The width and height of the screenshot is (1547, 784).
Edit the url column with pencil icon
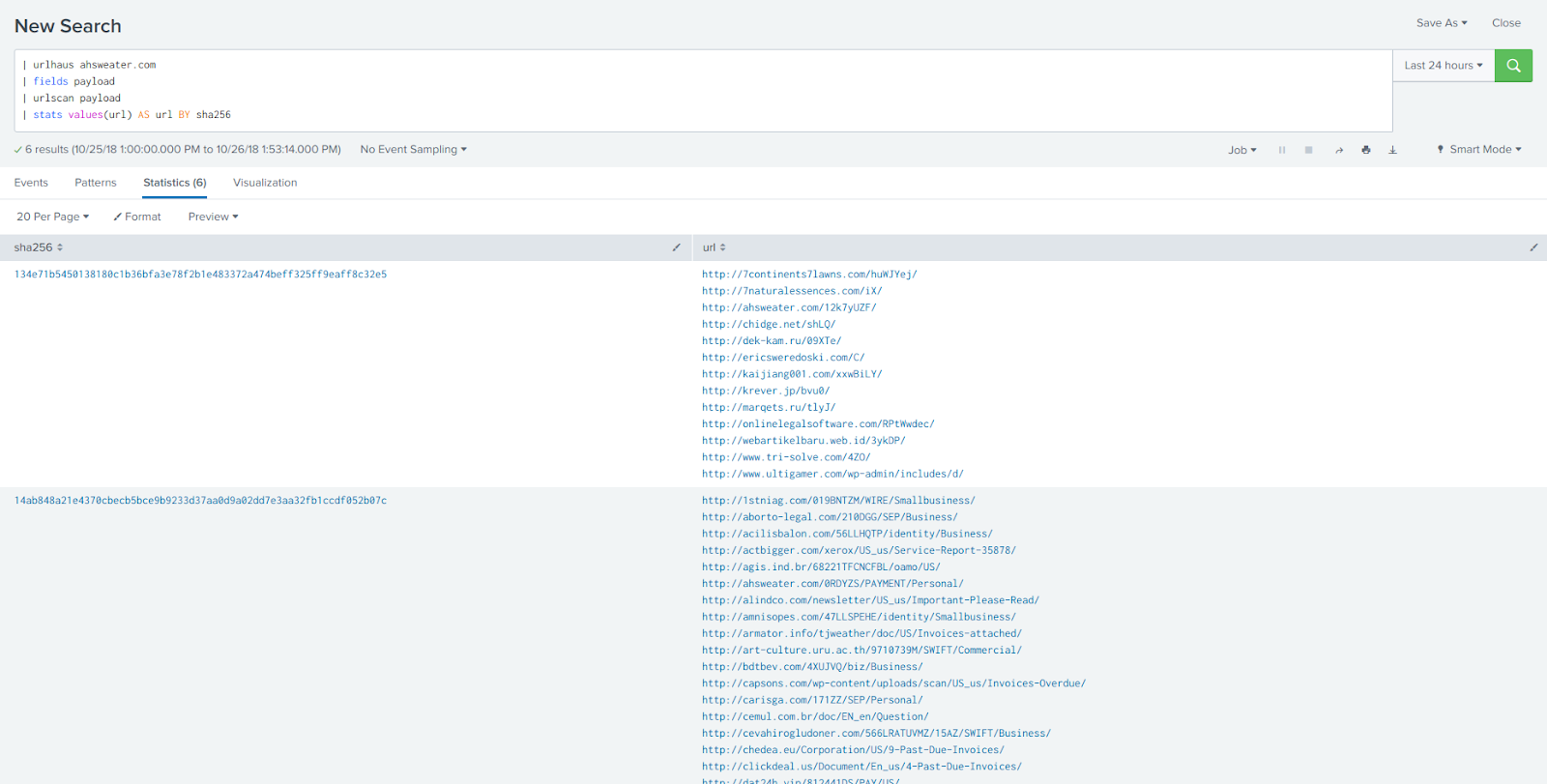(1533, 247)
